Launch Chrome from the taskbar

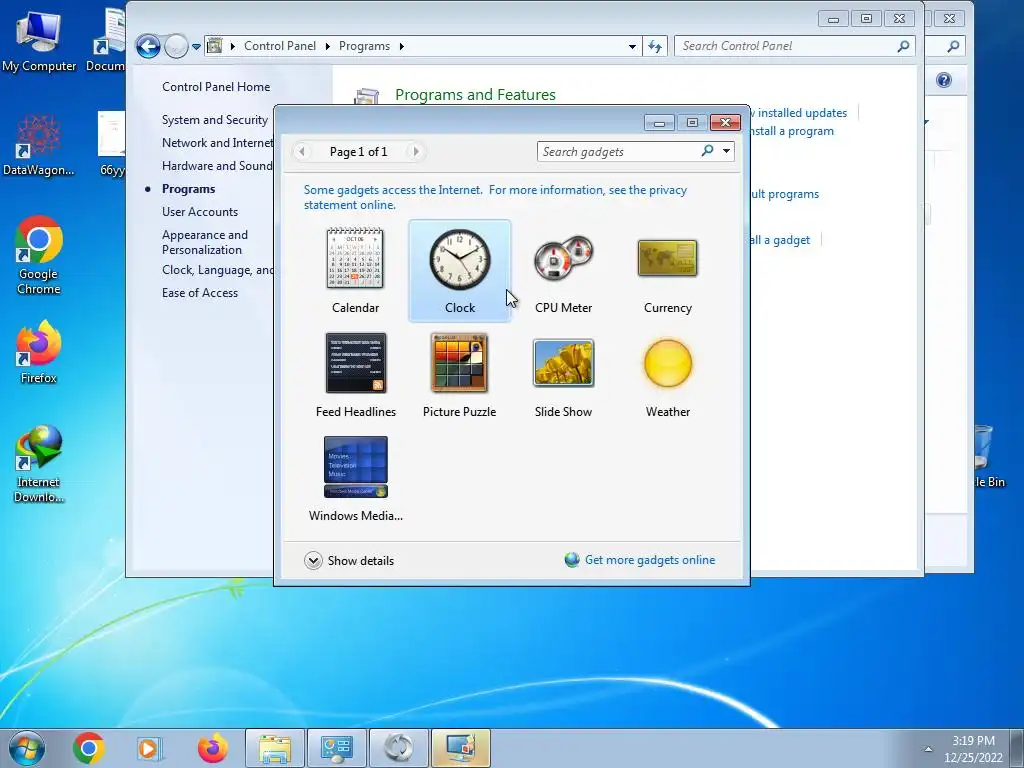89,748
